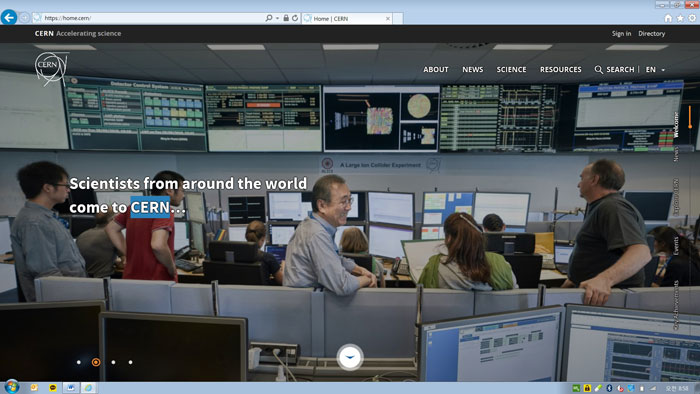Click the CERN logo
This screenshot has height=394, width=700.
pyautogui.click(x=51, y=68)
